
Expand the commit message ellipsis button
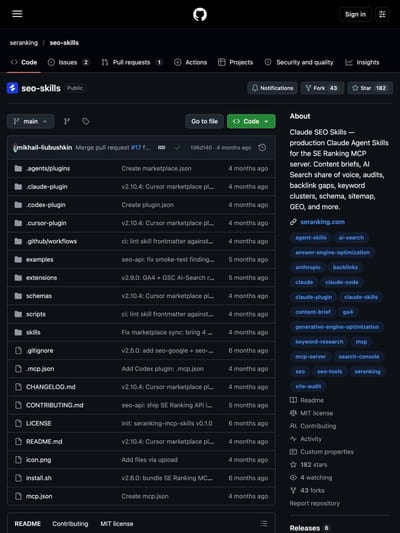click(161, 148)
